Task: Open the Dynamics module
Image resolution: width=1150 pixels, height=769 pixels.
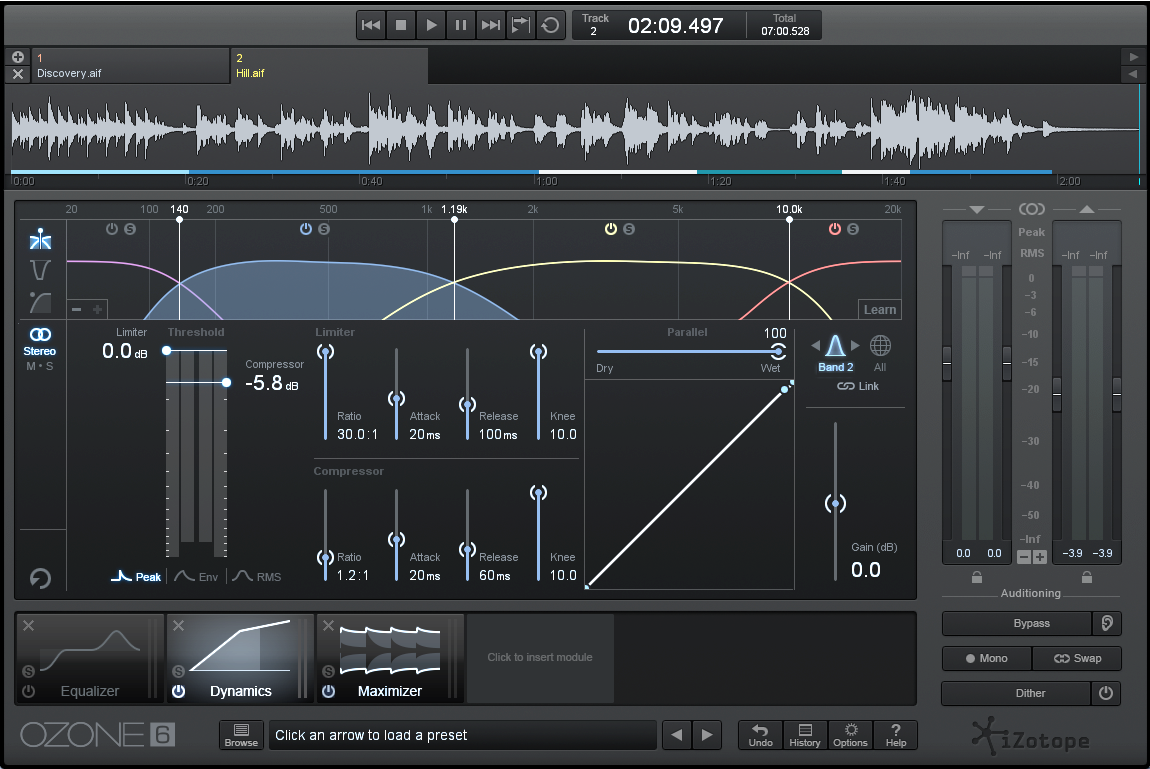Action: pos(241,658)
